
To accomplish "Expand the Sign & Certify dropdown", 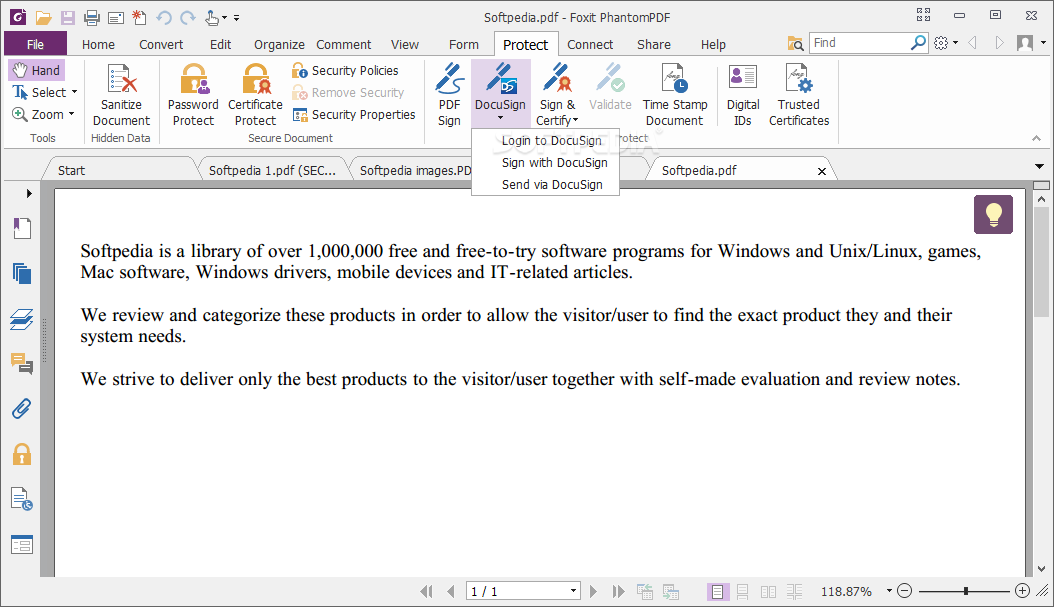I will (x=575, y=121).
